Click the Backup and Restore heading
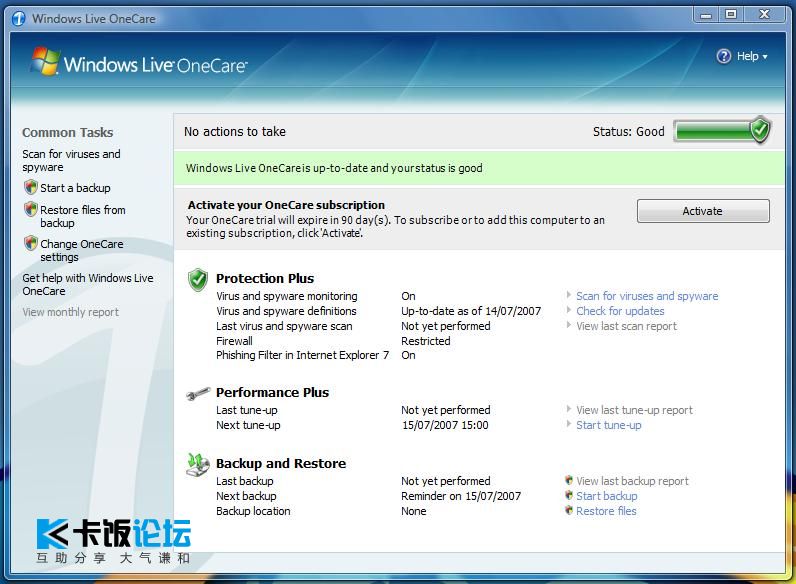Screen dimensions: 796x584 coord(281,463)
